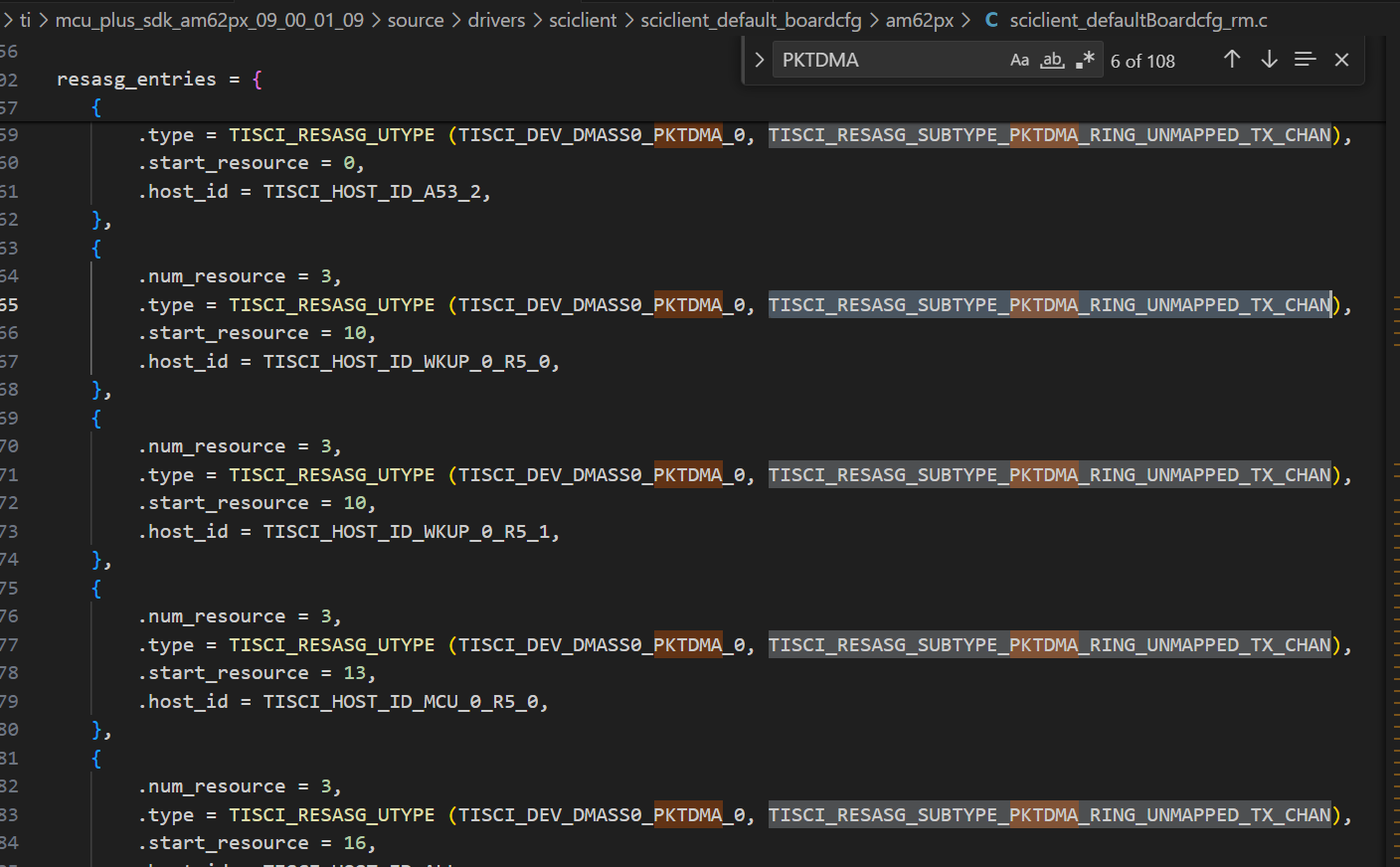This screenshot has width=1400, height=867.
Task: Enable regular expression search
Action: [x=1085, y=59]
